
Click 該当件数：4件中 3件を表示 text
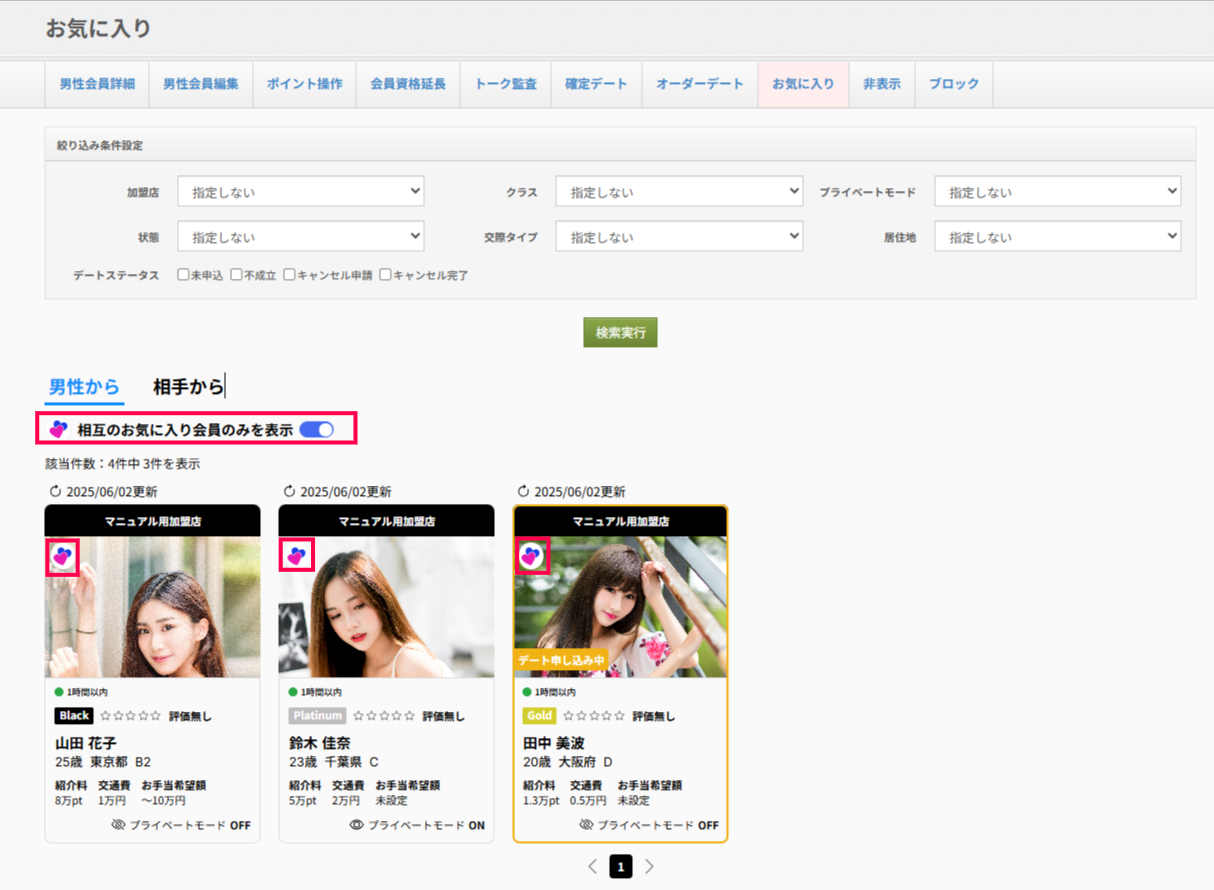tap(122, 464)
